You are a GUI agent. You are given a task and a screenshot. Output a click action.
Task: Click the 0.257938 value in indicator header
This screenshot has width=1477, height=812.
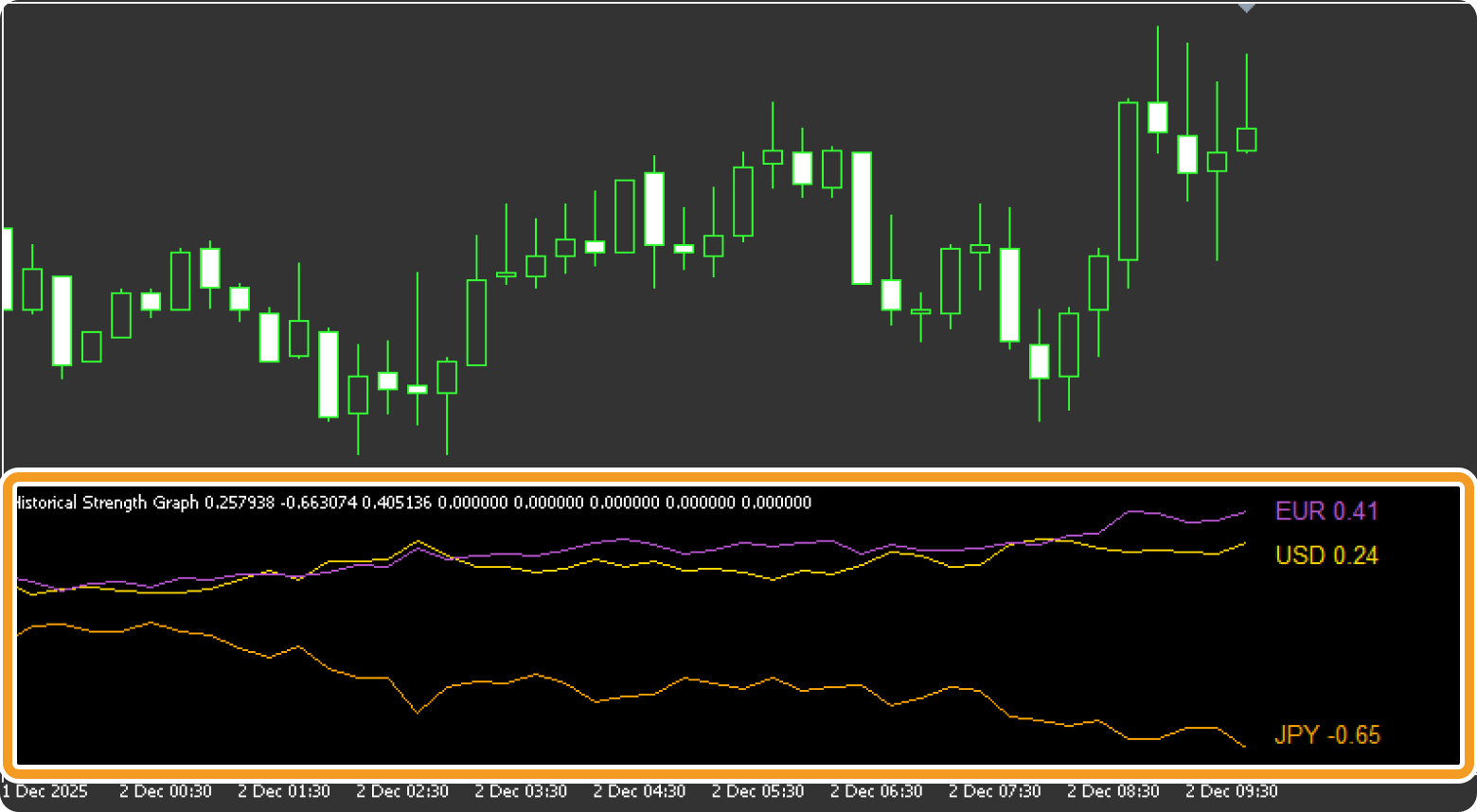(240, 503)
